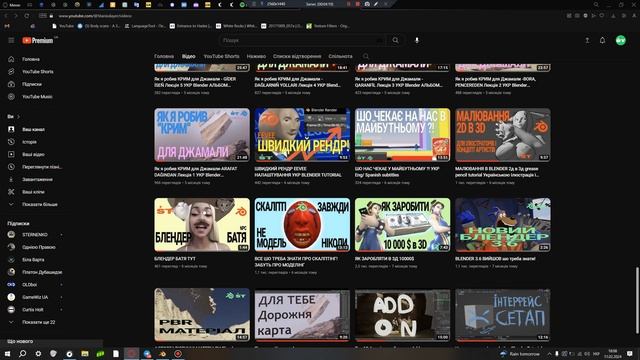
Task: Reload the page with browser refresh
Action: [27, 16]
